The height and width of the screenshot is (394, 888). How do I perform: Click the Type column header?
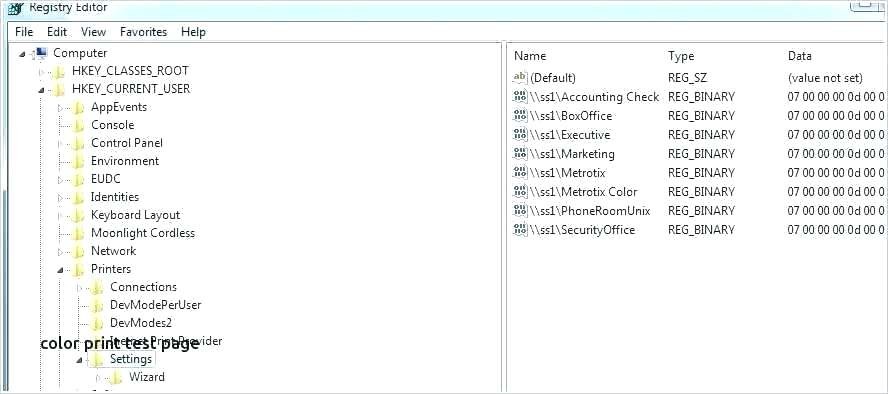tap(681, 56)
